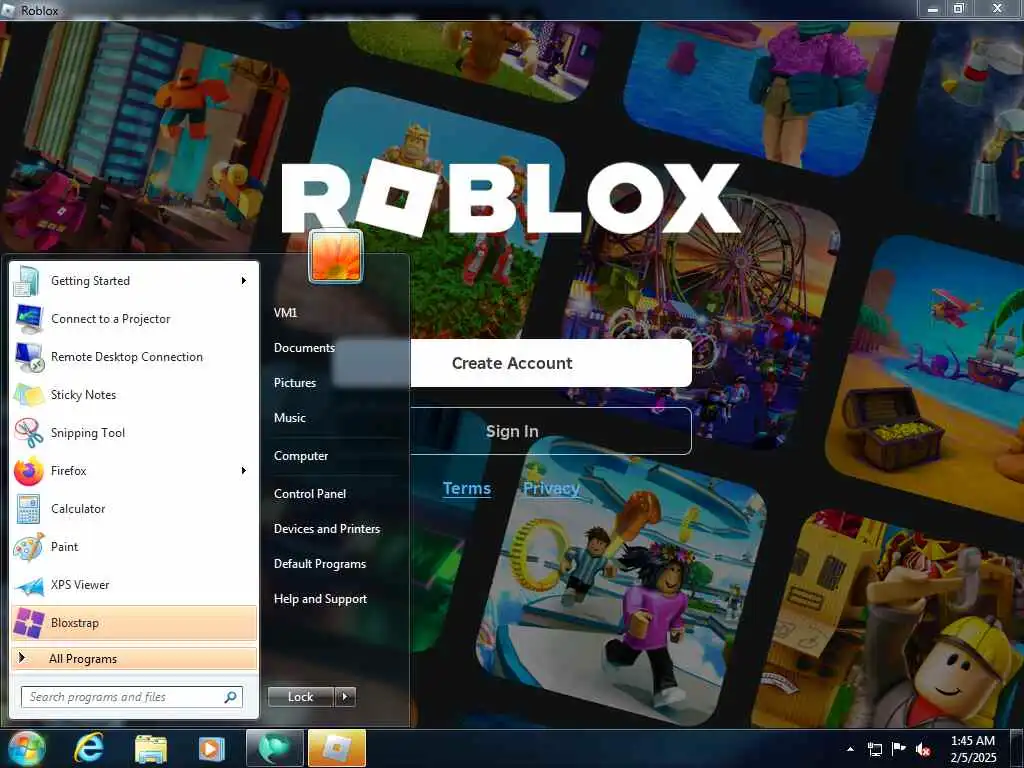Viewport: 1024px width, 768px height.
Task: Show hidden tray icons arrow
Action: pos(850,749)
